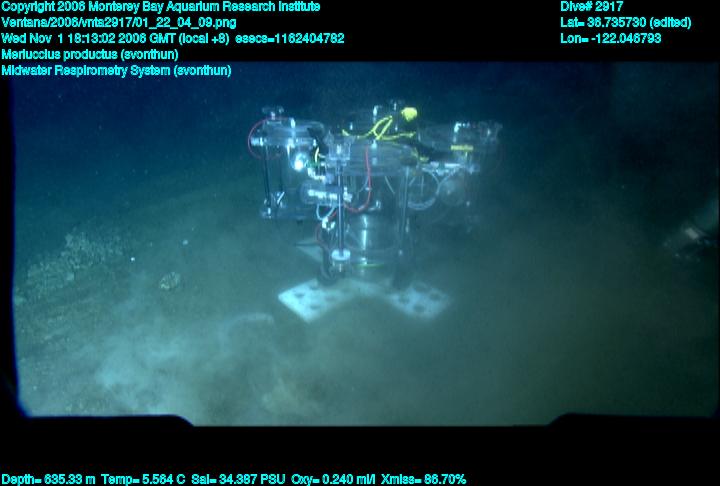
Task: Click the Lon= -122.046793 readout
Action: pyautogui.click(x=611, y=38)
